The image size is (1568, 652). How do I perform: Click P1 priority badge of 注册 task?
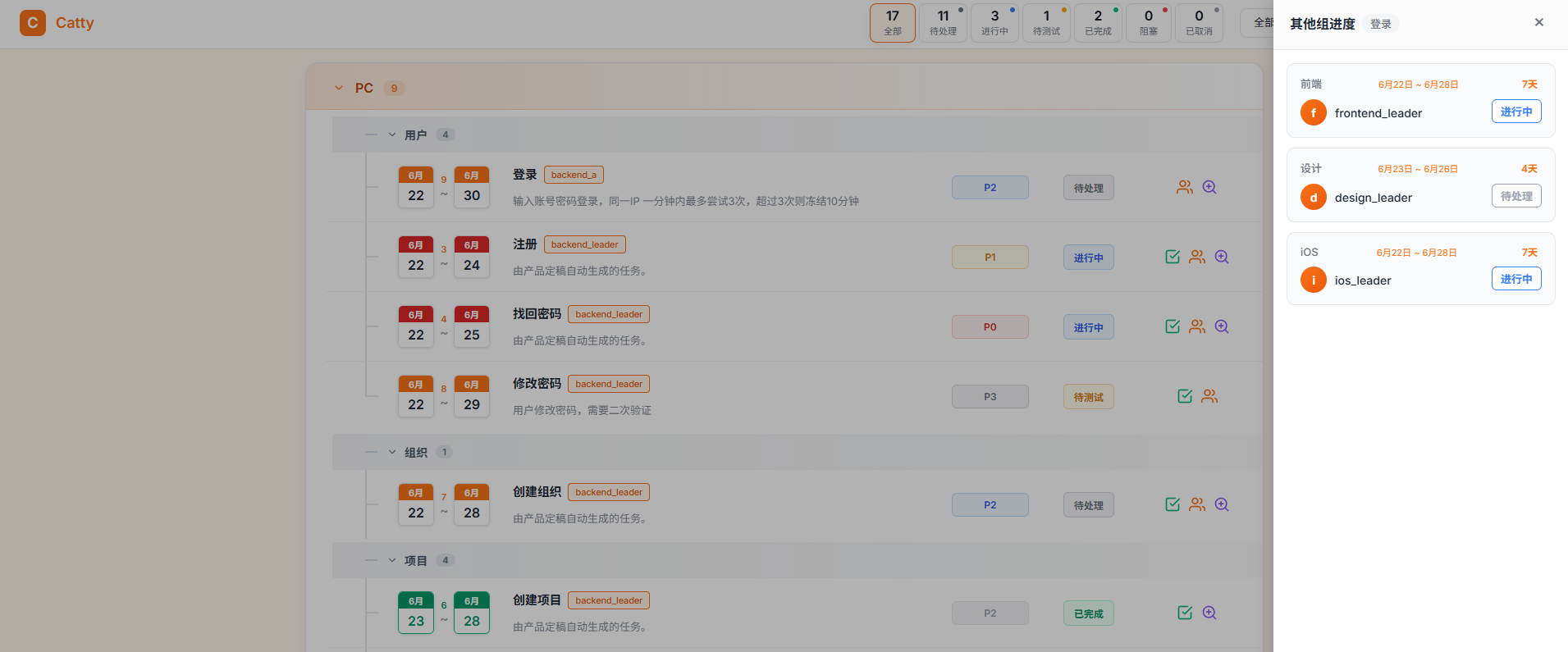point(990,258)
